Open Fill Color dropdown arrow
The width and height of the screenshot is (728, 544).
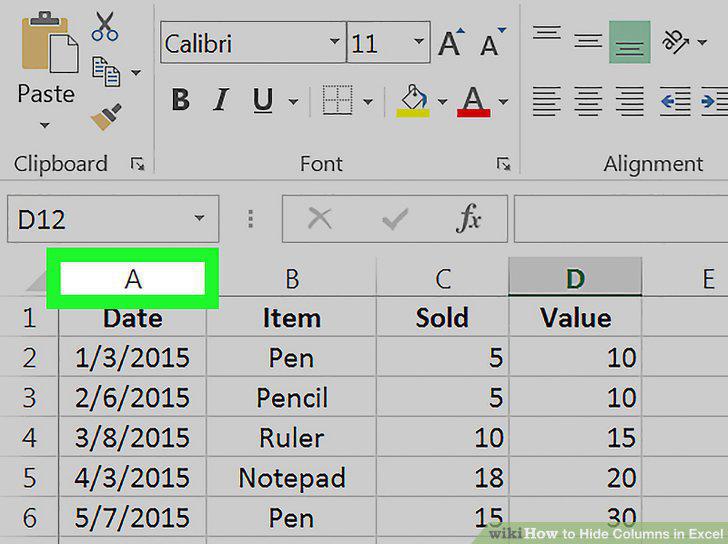(442, 101)
